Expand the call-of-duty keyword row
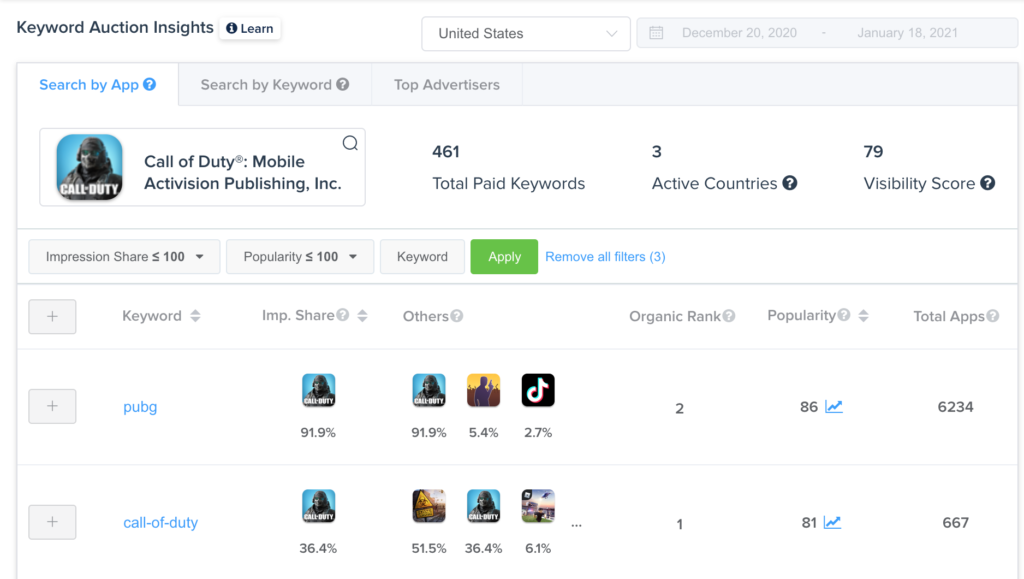 click(x=53, y=522)
